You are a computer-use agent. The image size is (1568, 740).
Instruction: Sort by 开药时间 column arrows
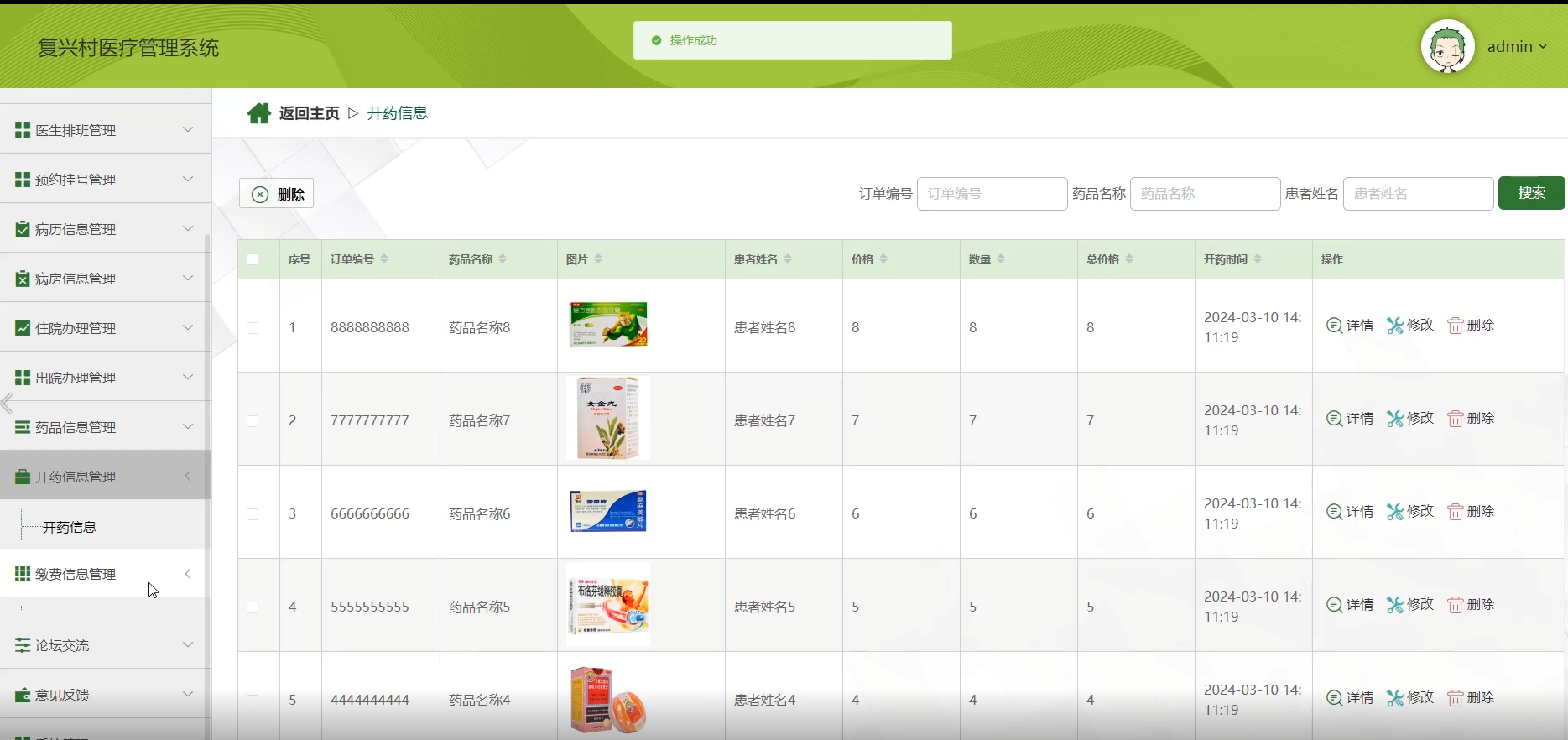[1258, 259]
